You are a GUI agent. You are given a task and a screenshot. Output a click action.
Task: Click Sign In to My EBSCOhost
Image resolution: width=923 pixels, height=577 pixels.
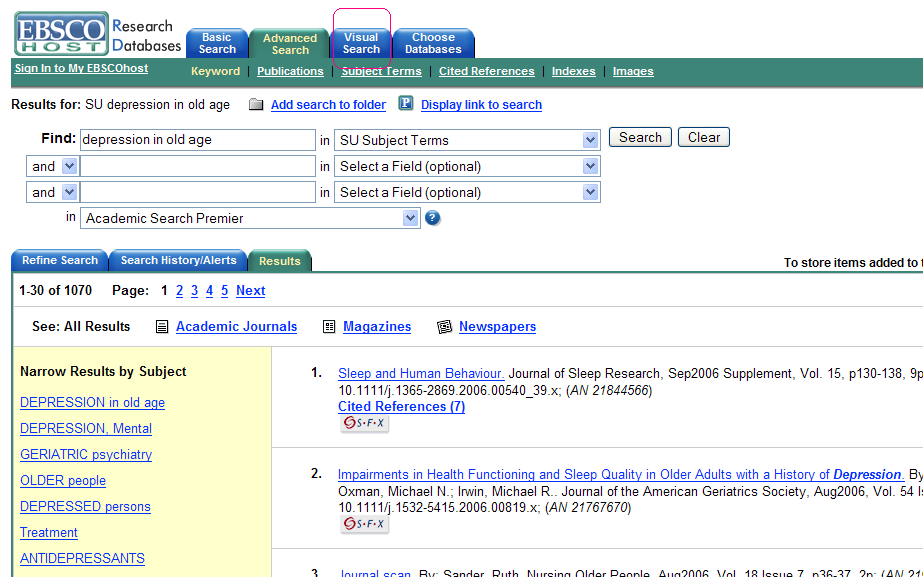click(81, 68)
